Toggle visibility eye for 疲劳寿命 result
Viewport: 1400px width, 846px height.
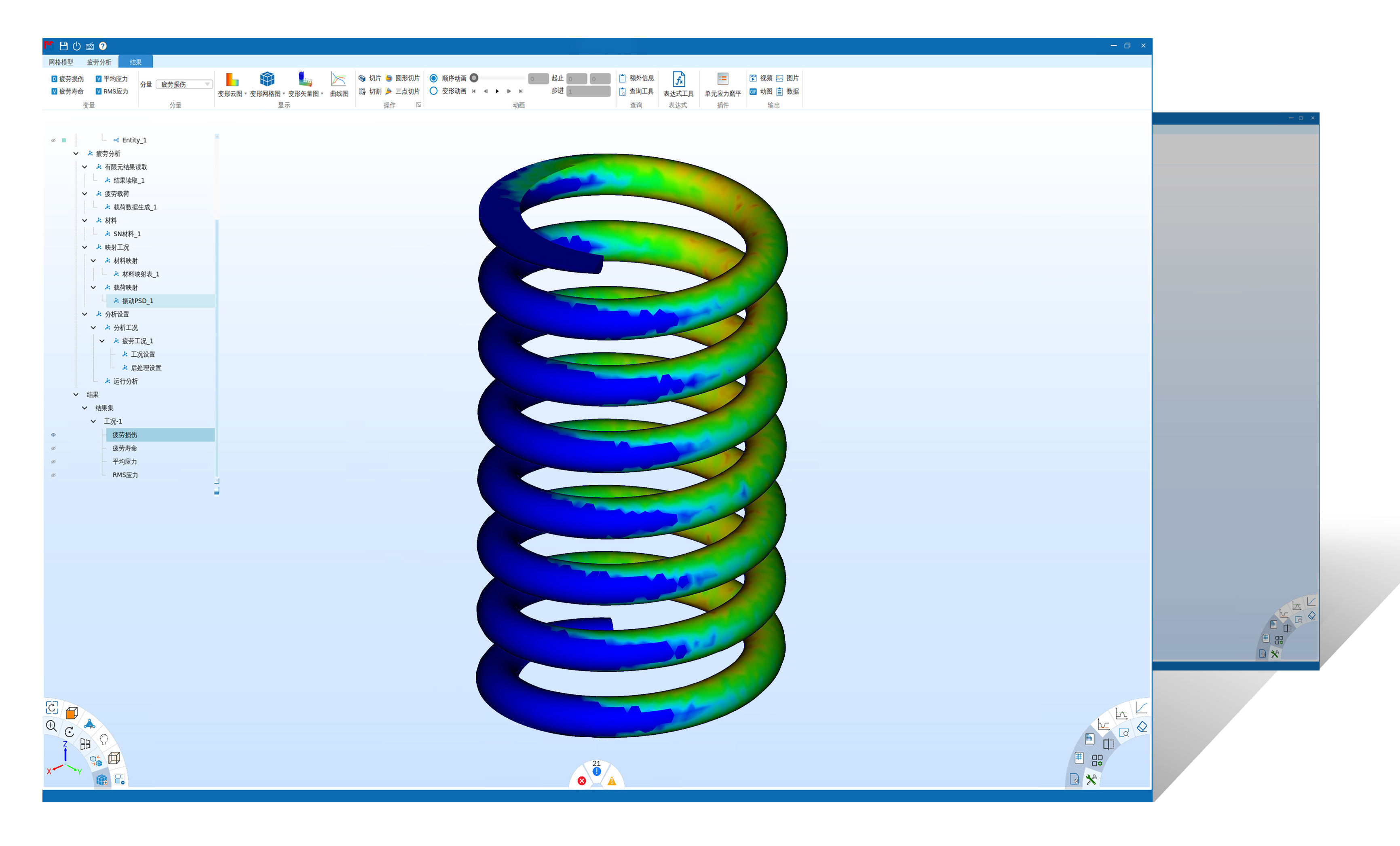coord(53,448)
